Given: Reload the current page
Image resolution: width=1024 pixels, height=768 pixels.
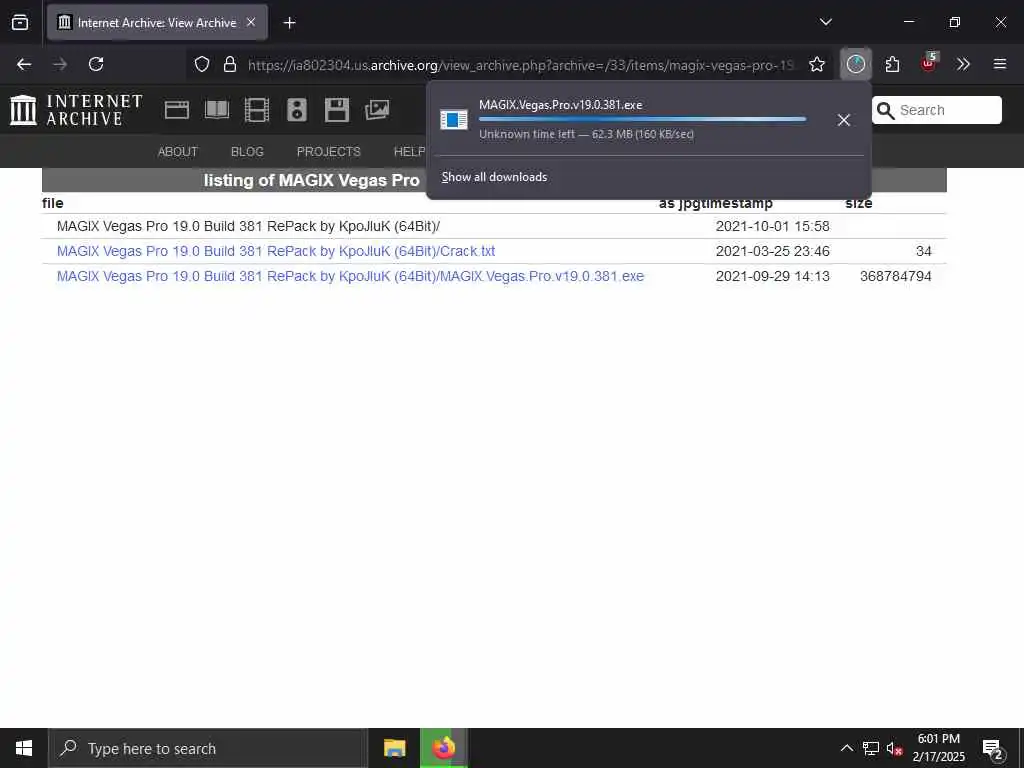Looking at the screenshot, I should 96,64.
